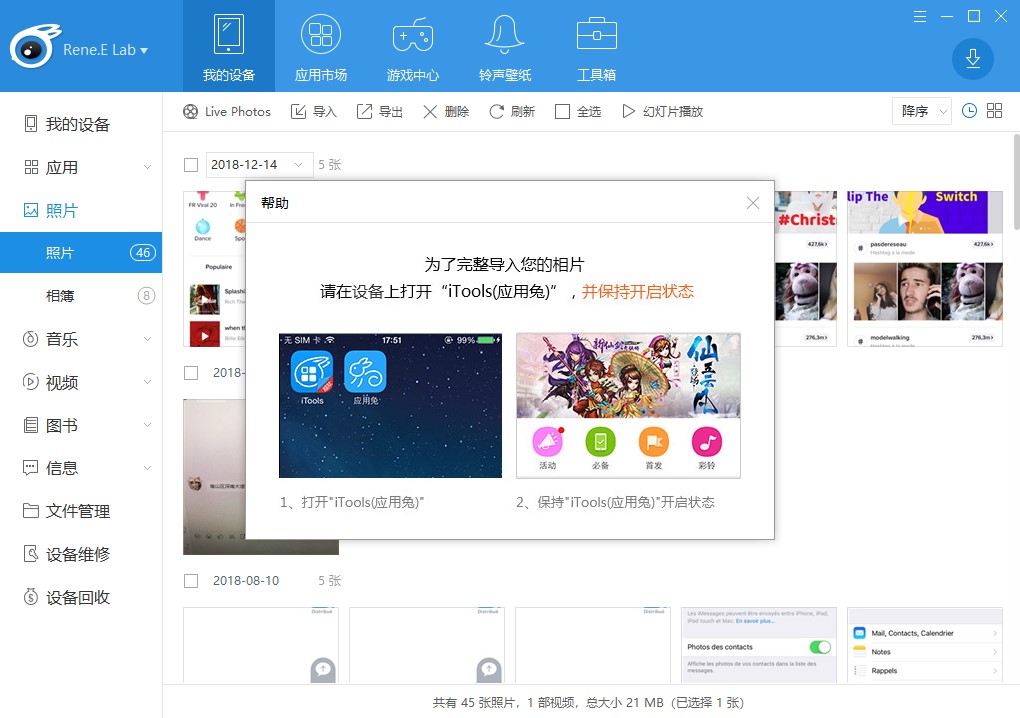
Task: Close the 帮助 help dialog
Action: click(753, 203)
